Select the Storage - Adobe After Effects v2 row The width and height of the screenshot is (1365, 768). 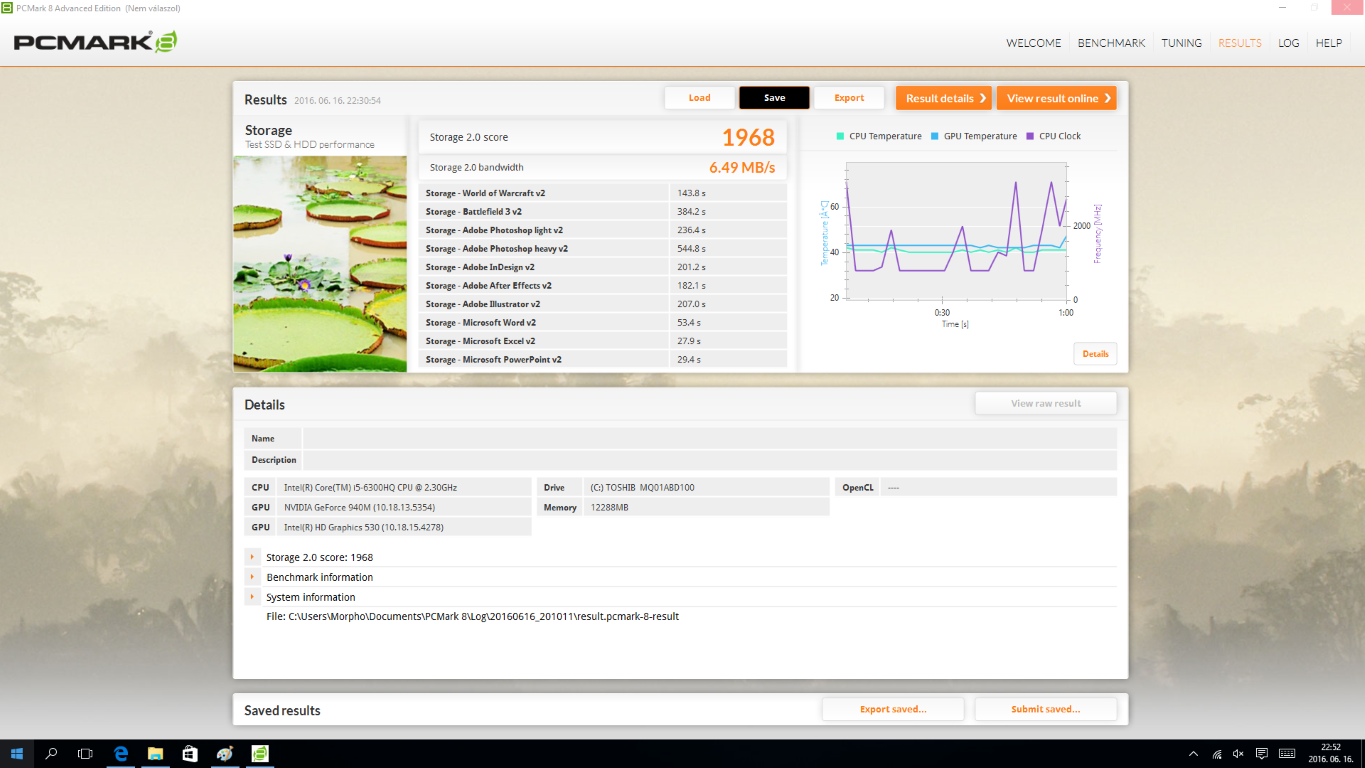point(603,286)
